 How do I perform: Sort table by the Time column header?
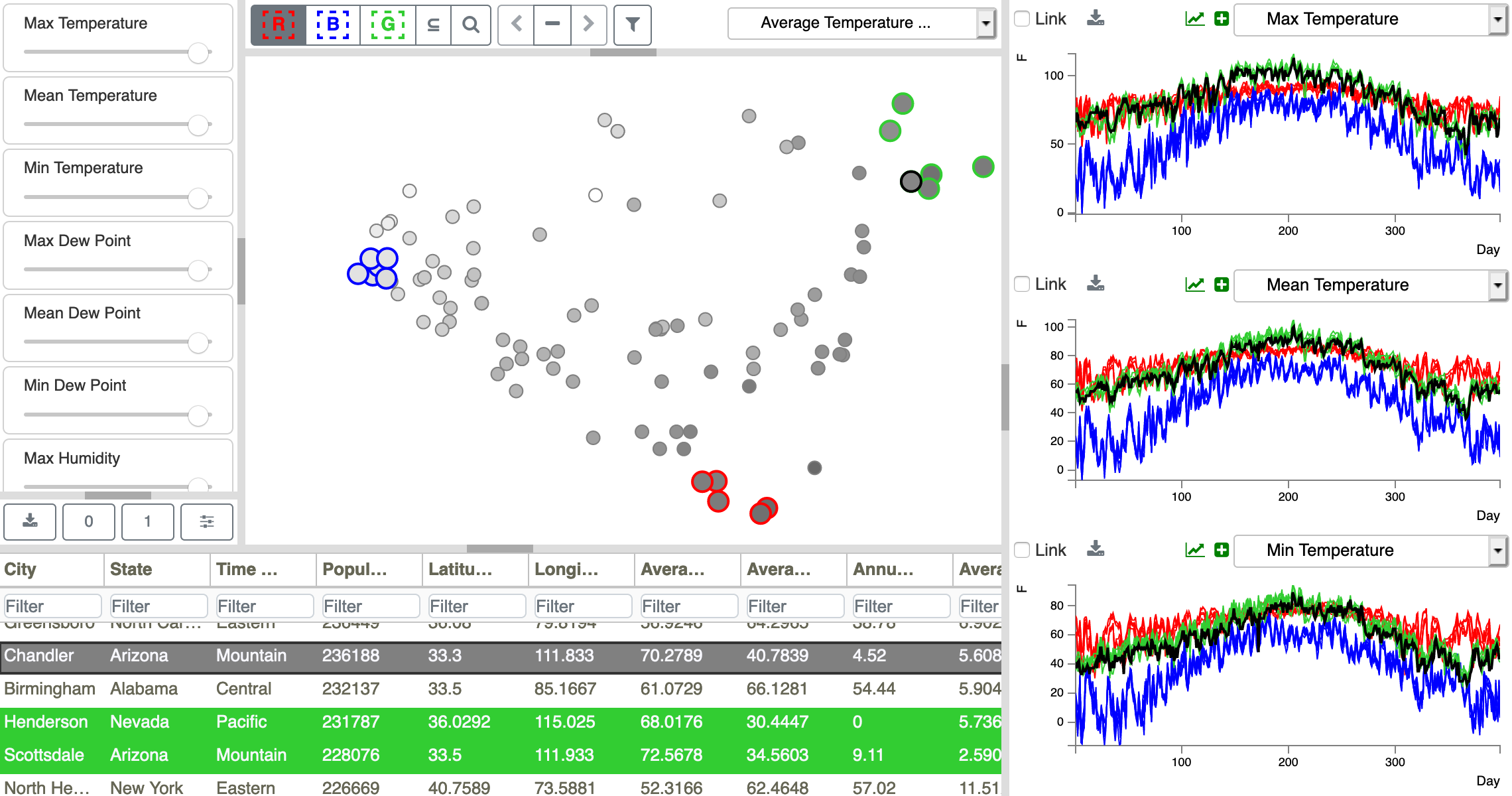coord(263,569)
